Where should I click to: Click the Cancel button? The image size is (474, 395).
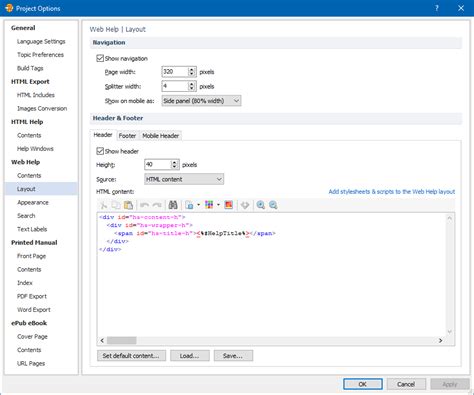(406, 384)
